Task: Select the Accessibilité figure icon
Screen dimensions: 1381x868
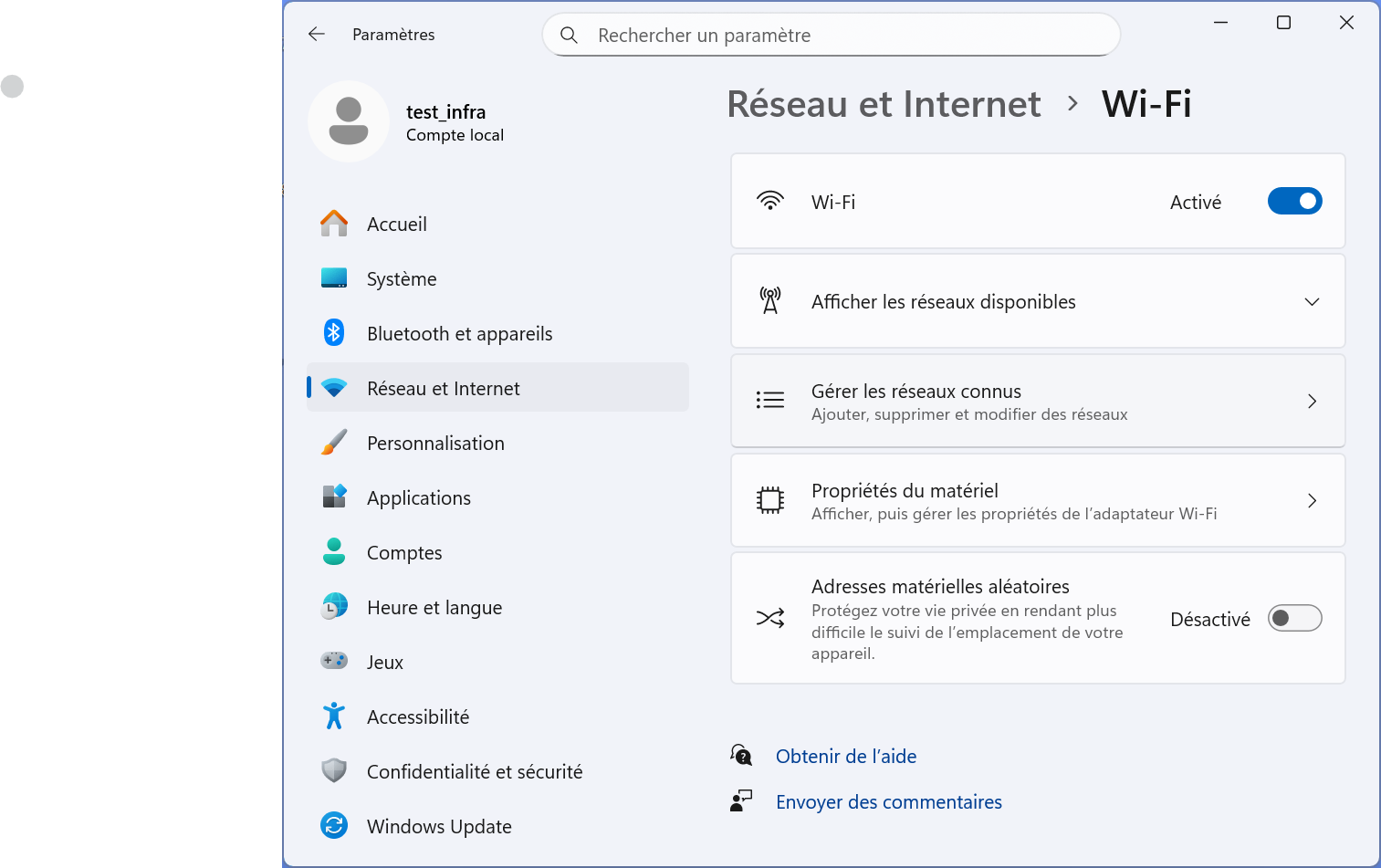Action: pos(334,716)
